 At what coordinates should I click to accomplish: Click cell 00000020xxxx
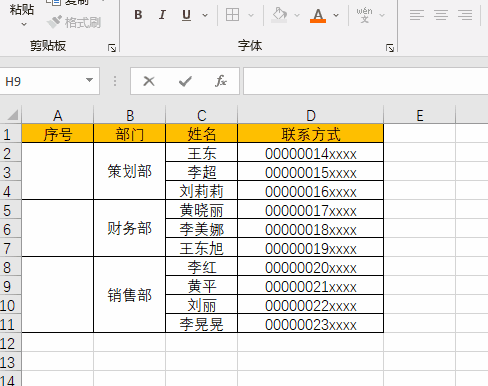311,267
